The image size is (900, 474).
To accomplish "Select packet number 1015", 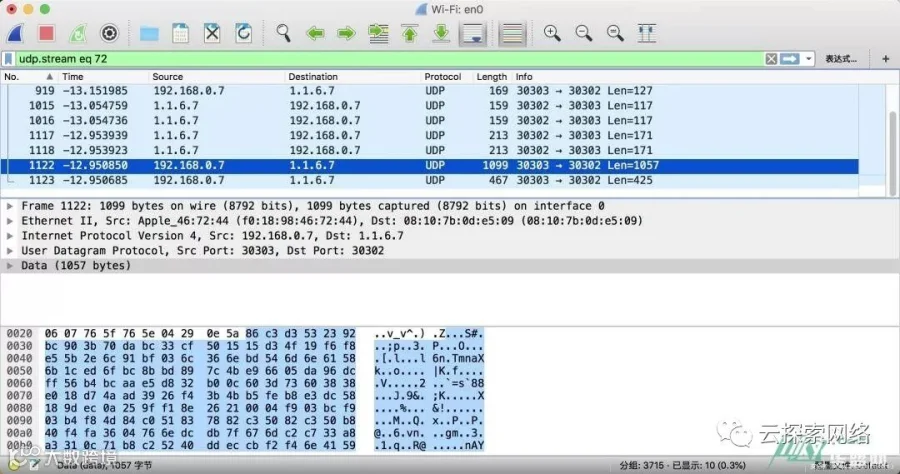I will 429,106.
